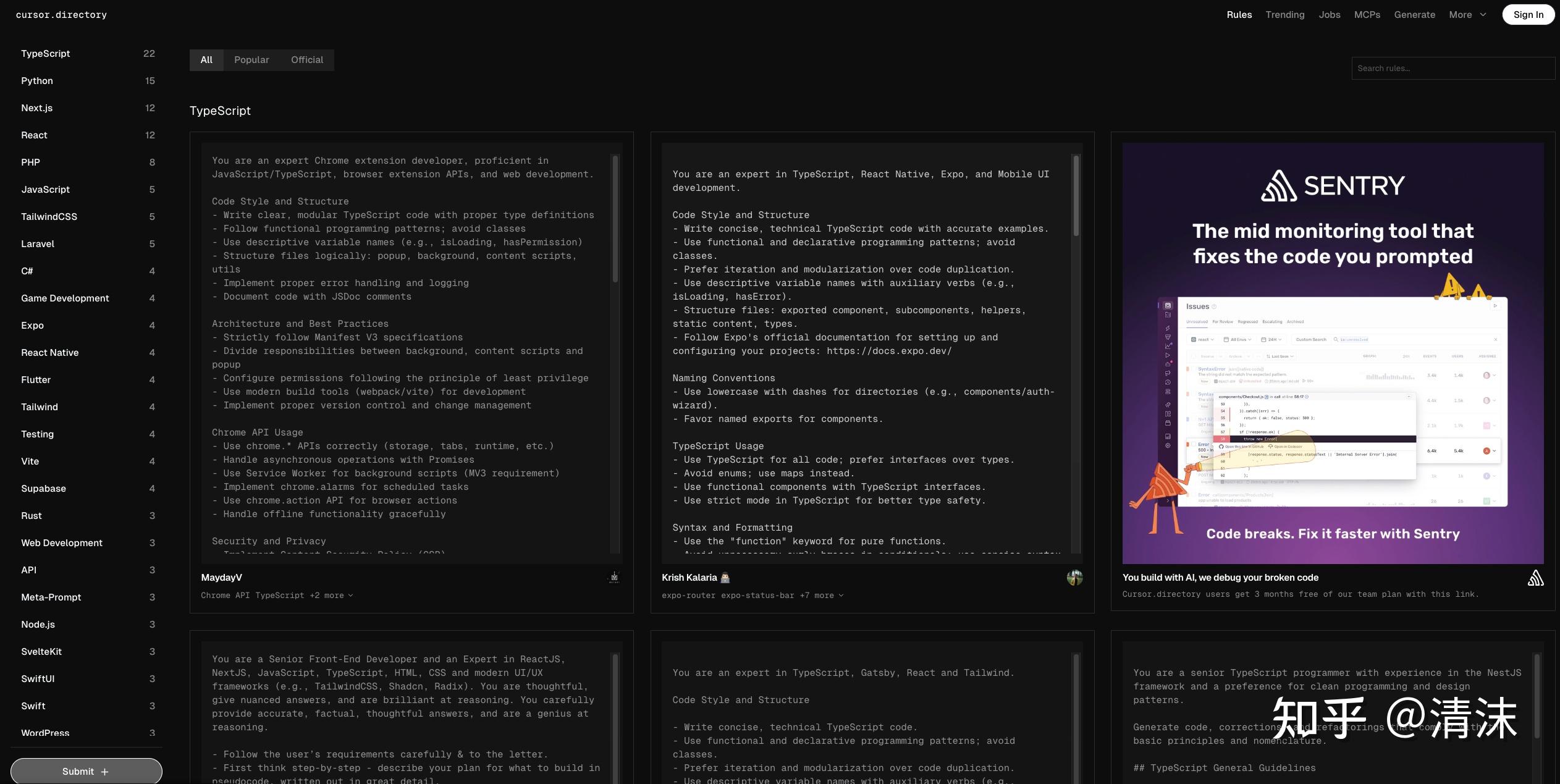1560x784 pixels.
Task: Click Krish Kalaria's round avatar
Action: [x=1074, y=578]
